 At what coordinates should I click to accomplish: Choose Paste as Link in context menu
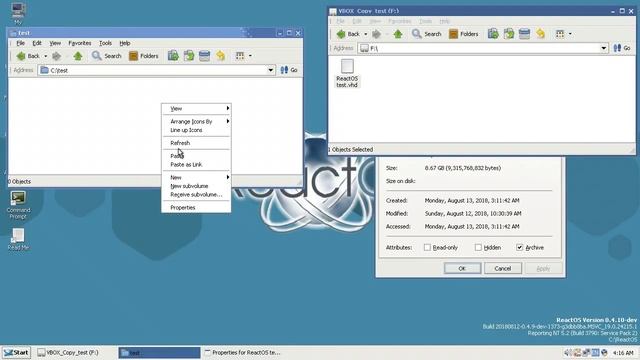(196, 164)
